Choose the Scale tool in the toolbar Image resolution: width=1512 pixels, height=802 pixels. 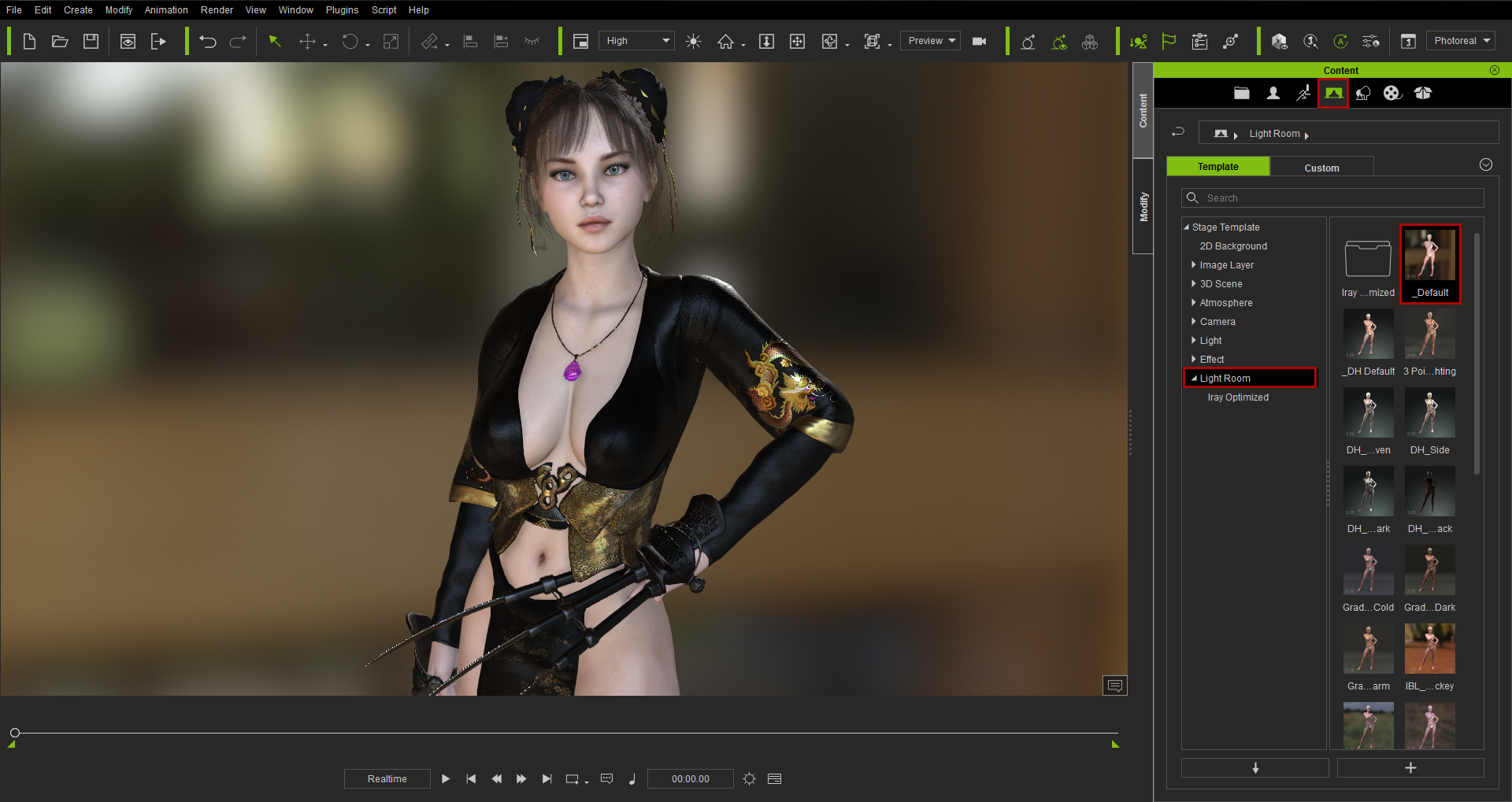(391, 41)
